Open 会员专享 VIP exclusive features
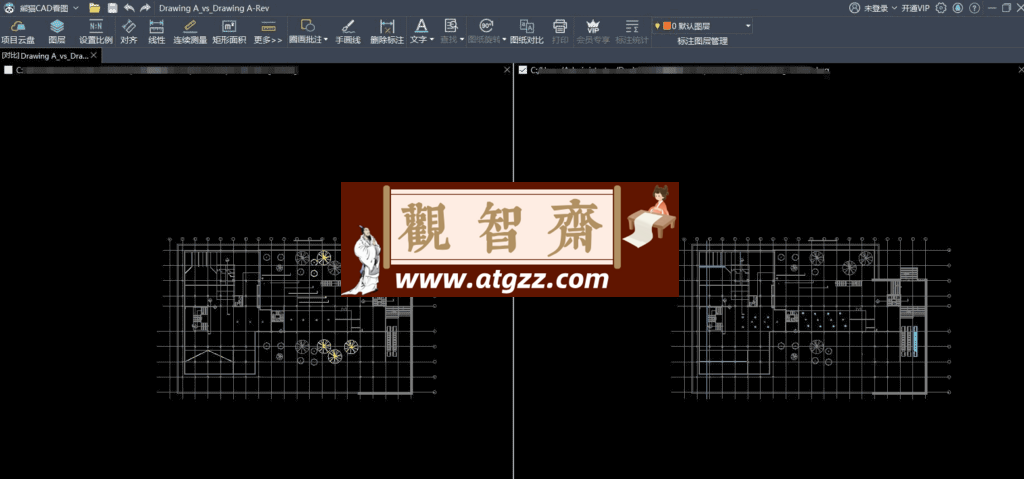Viewport: 1024px width, 479px height. click(593, 31)
